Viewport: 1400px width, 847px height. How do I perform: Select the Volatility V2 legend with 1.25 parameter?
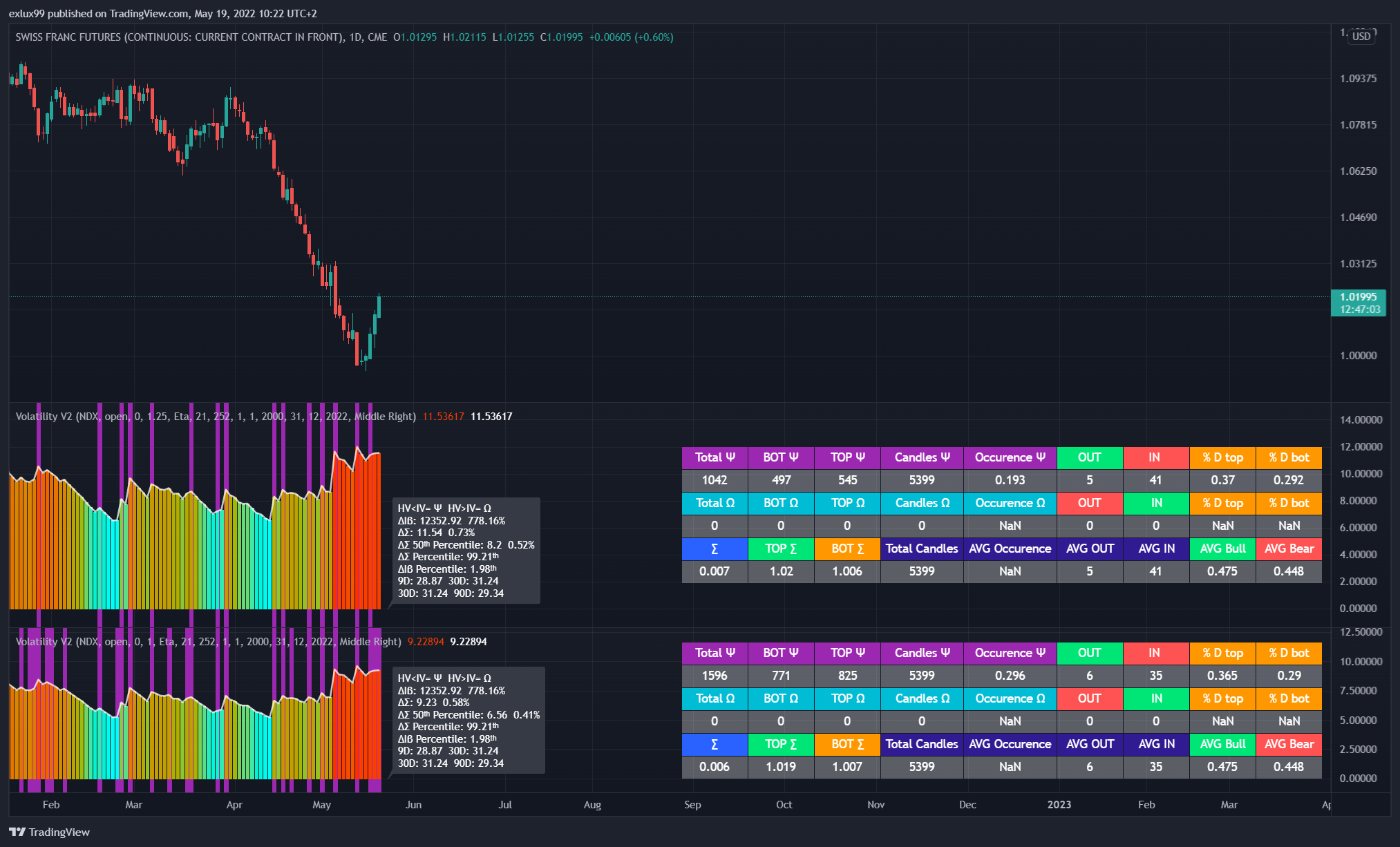point(216,417)
